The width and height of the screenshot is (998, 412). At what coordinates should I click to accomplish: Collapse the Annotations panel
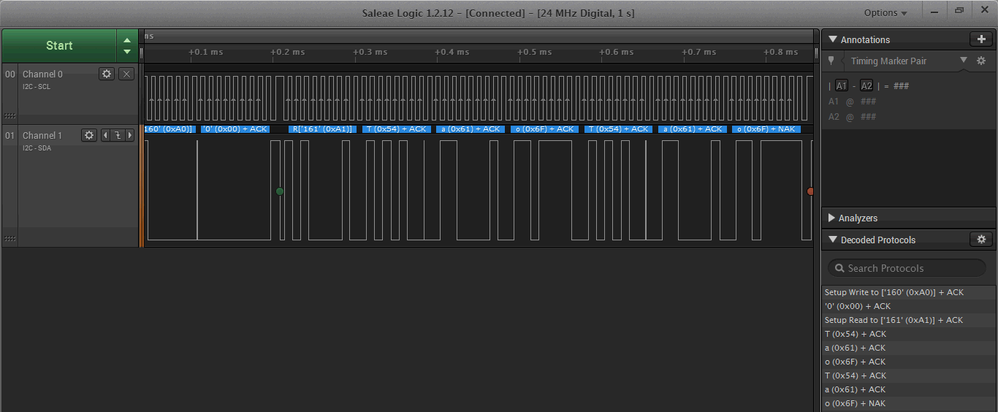point(833,39)
